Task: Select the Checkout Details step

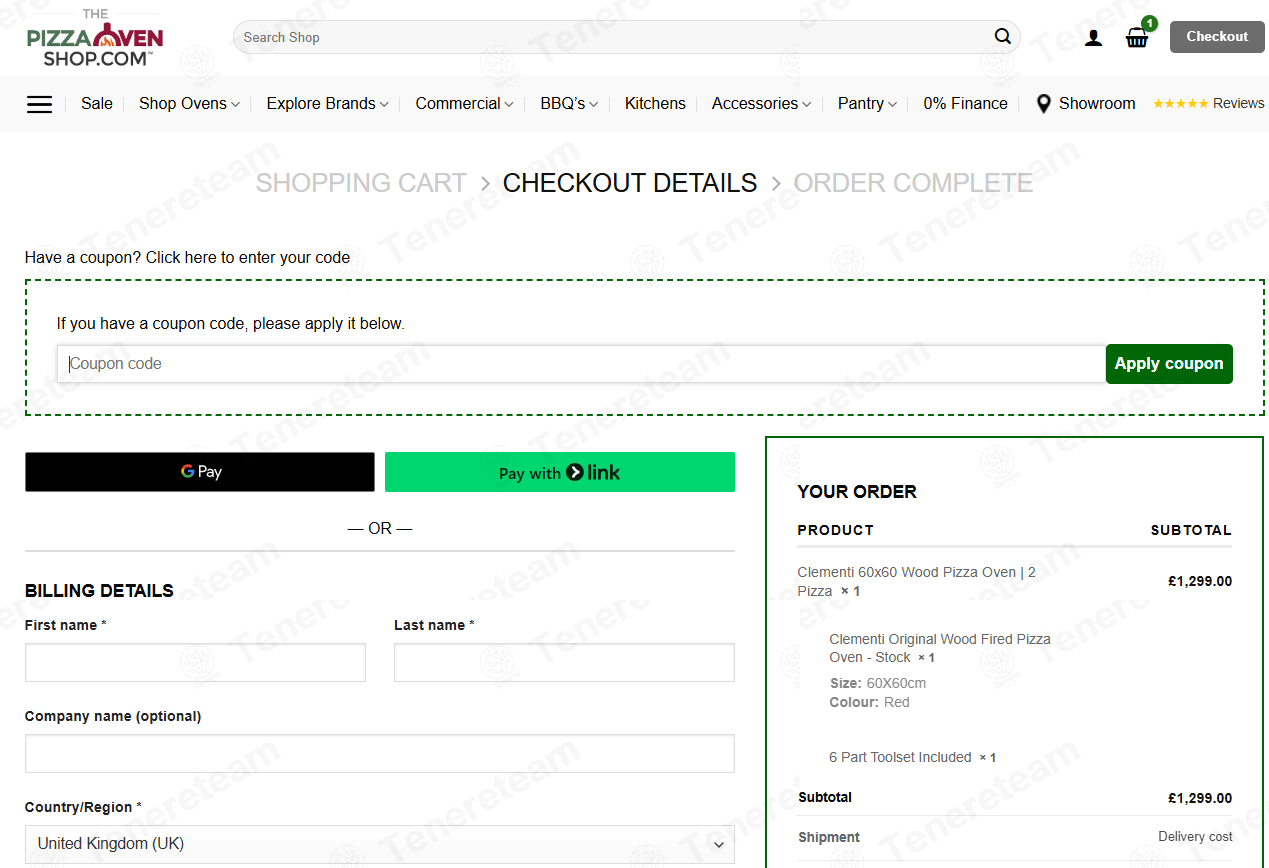Action: 630,183
